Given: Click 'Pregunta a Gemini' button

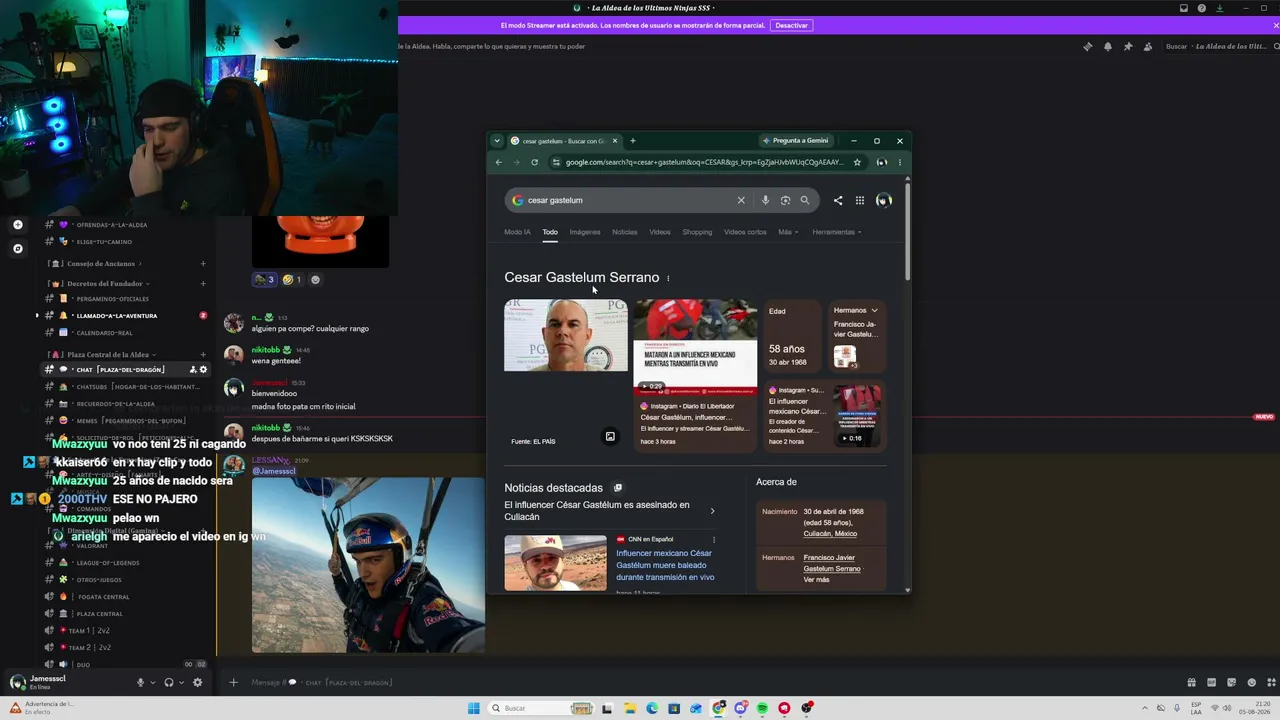Looking at the screenshot, I should [x=795, y=141].
